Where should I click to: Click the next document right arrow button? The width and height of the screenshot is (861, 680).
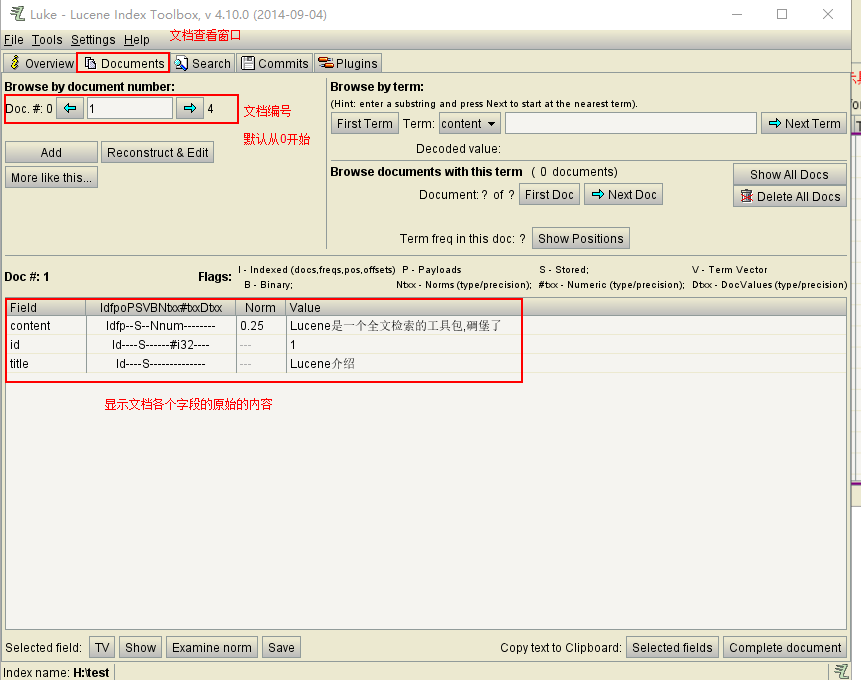[x=189, y=109]
